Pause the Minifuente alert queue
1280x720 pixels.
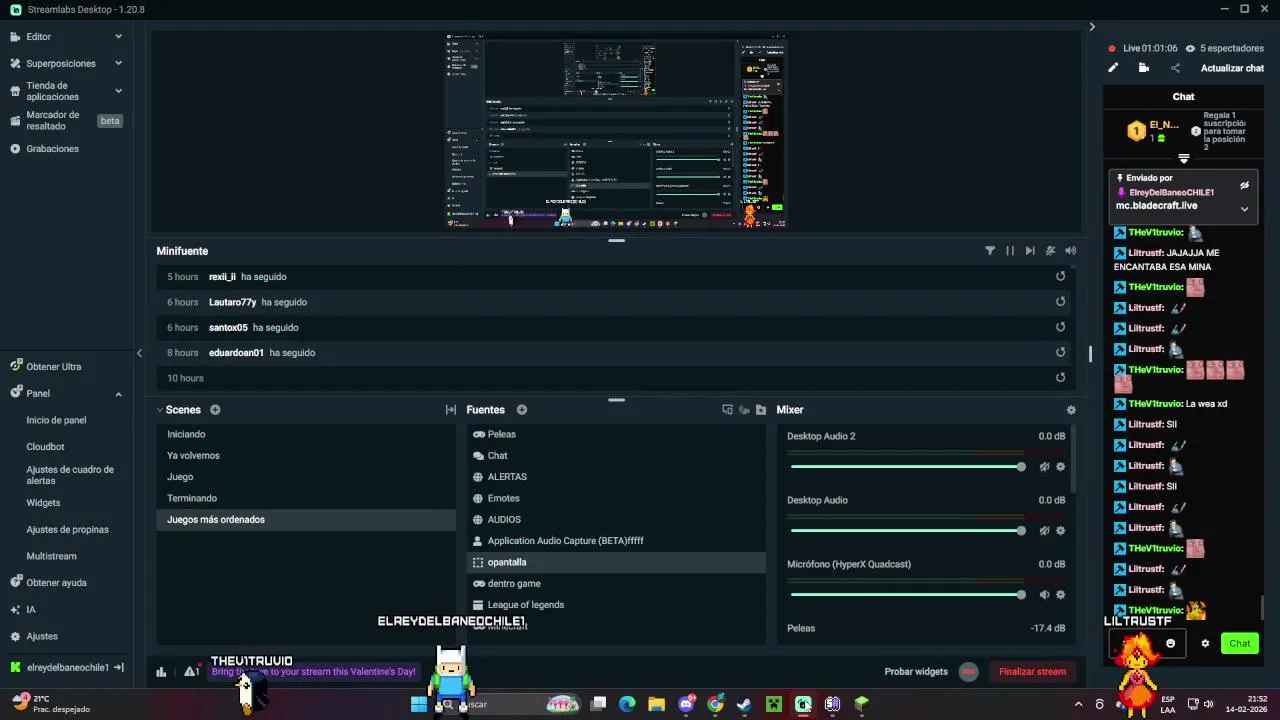pos(1010,251)
